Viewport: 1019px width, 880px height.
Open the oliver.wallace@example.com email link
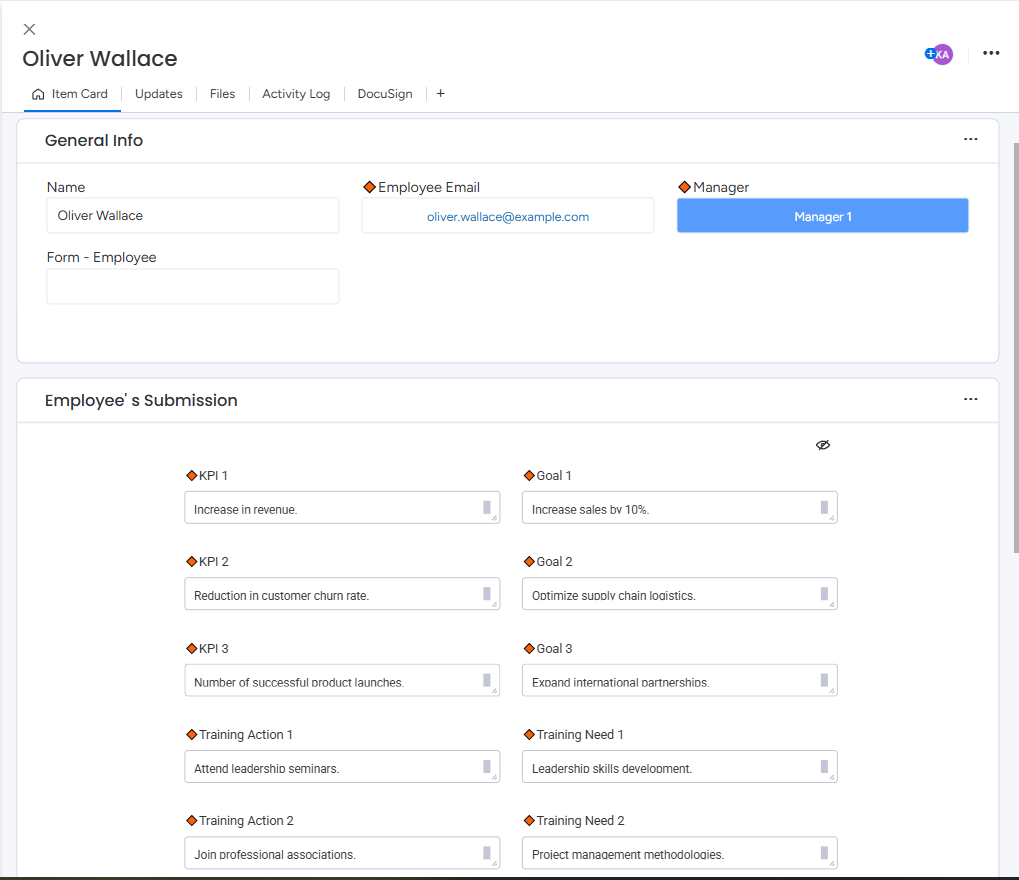[x=508, y=217]
